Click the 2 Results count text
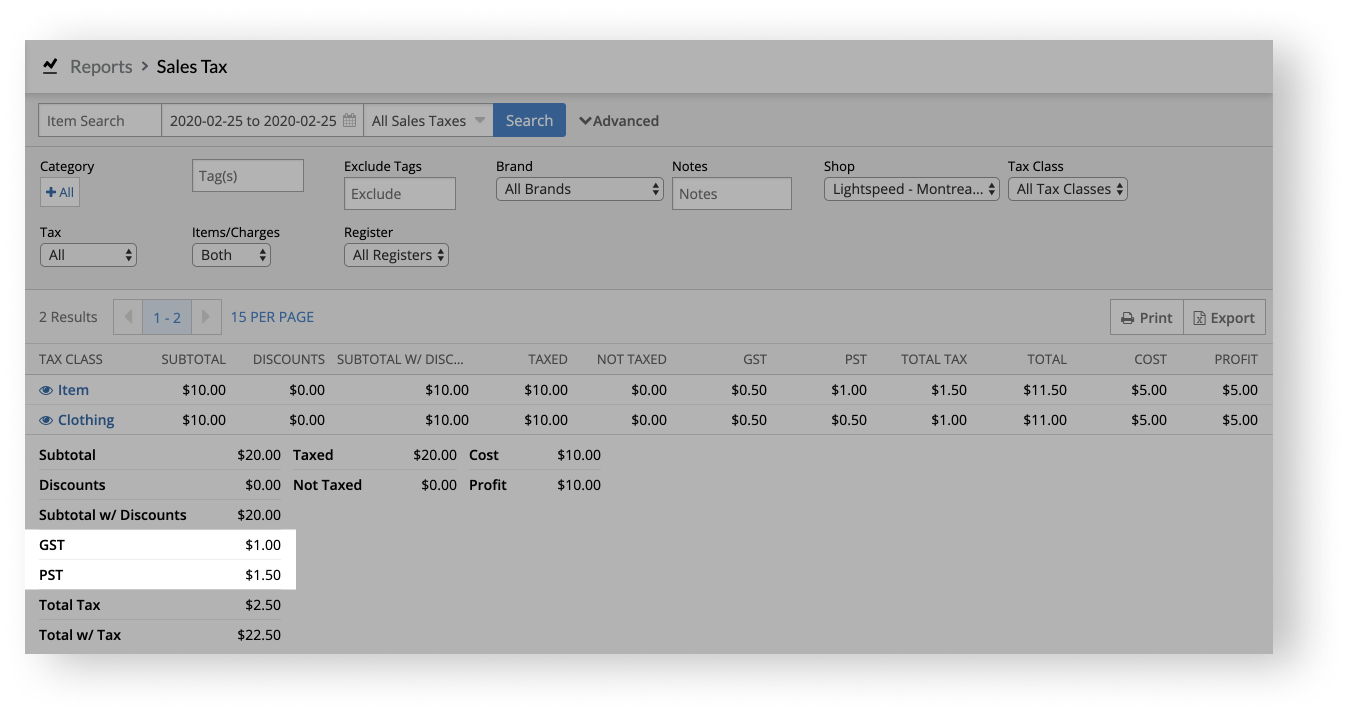This screenshot has width=1348, height=714. click(x=68, y=317)
